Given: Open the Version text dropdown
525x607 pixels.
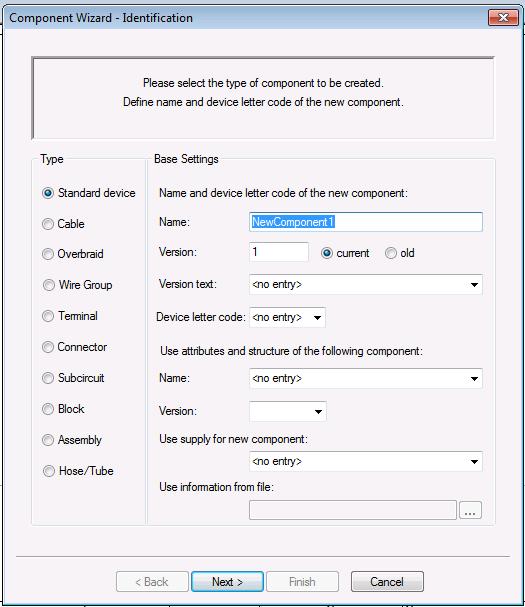Looking at the screenshot, I should click(366, 285).
